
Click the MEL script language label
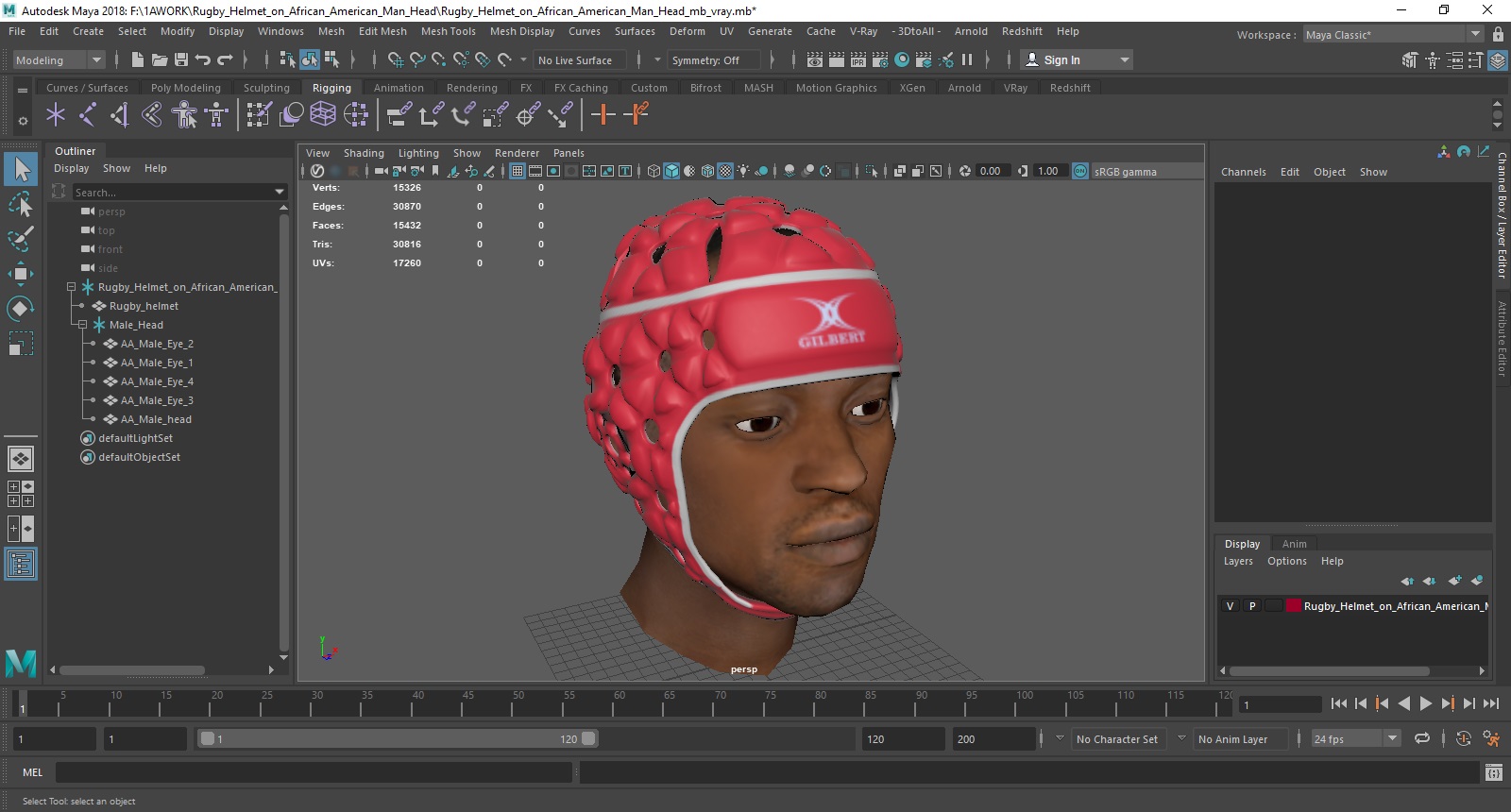pyautogui.click(x=33, y=772)
